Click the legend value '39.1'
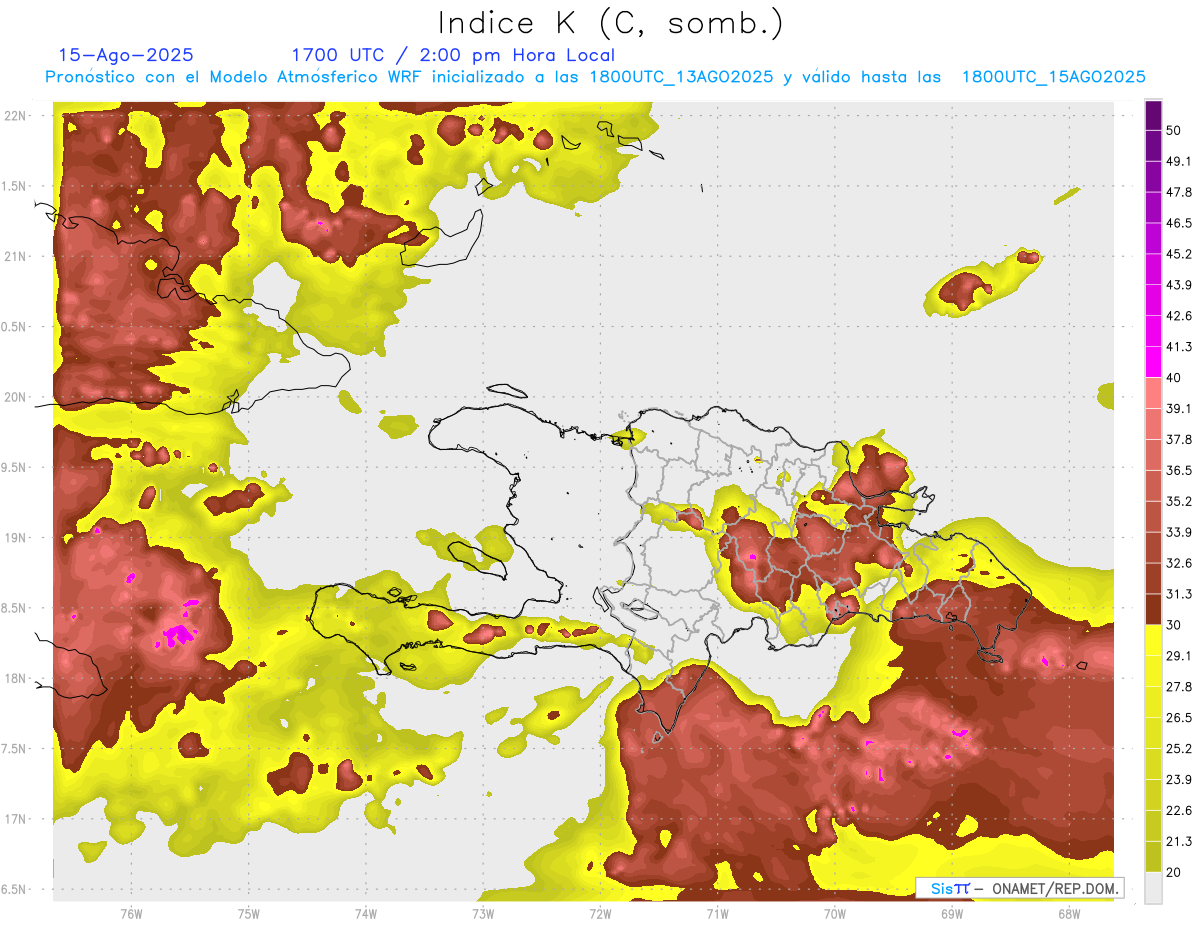The height and width of the screenshot is (927, 1200). [1179, 409]
